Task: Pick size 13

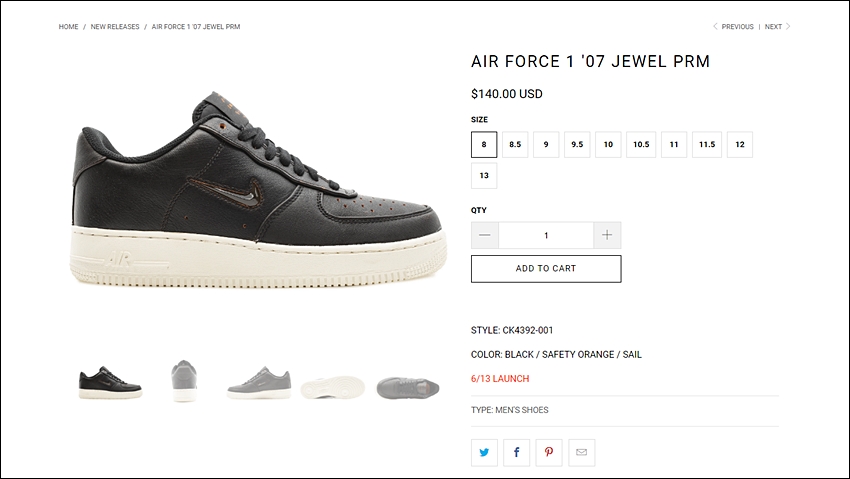Action: click(x=484, y=176)
